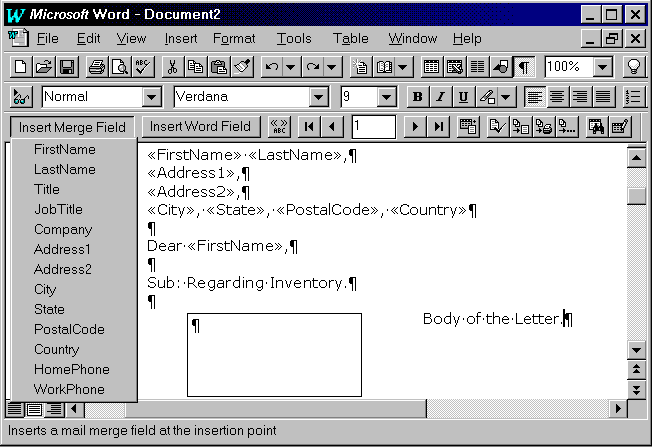Screen dimensions: 652x447
Task: Go to first merge record
Action: click(309, 126)
